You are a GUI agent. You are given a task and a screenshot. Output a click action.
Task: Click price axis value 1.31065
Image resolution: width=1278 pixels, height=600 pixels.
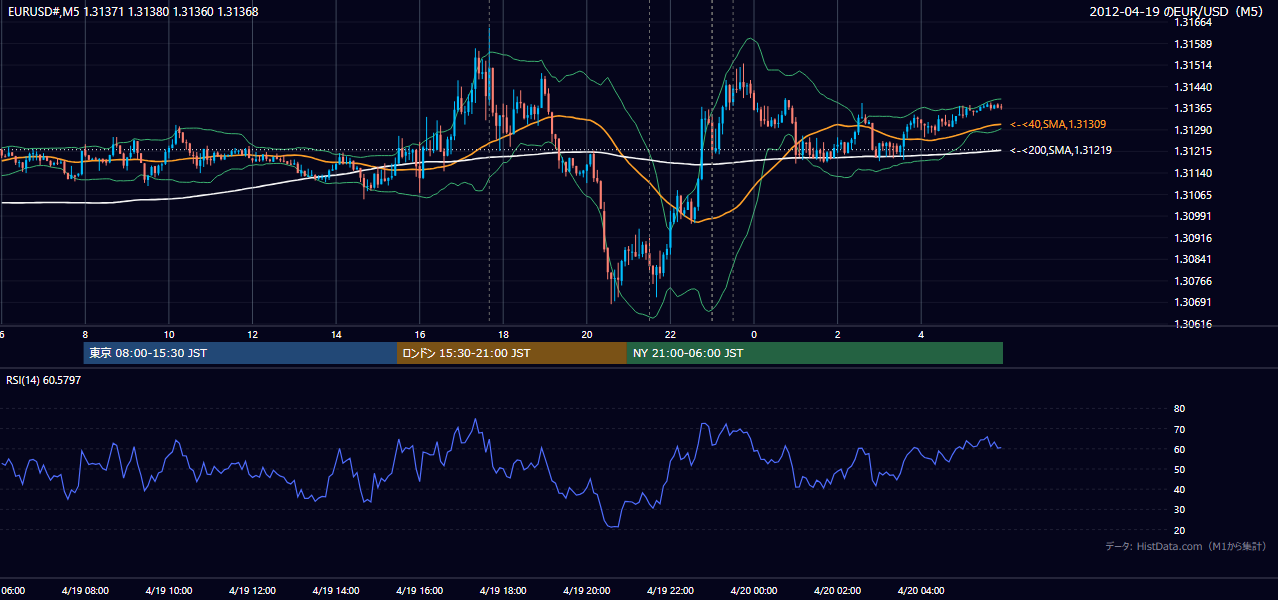(1193, 195)
